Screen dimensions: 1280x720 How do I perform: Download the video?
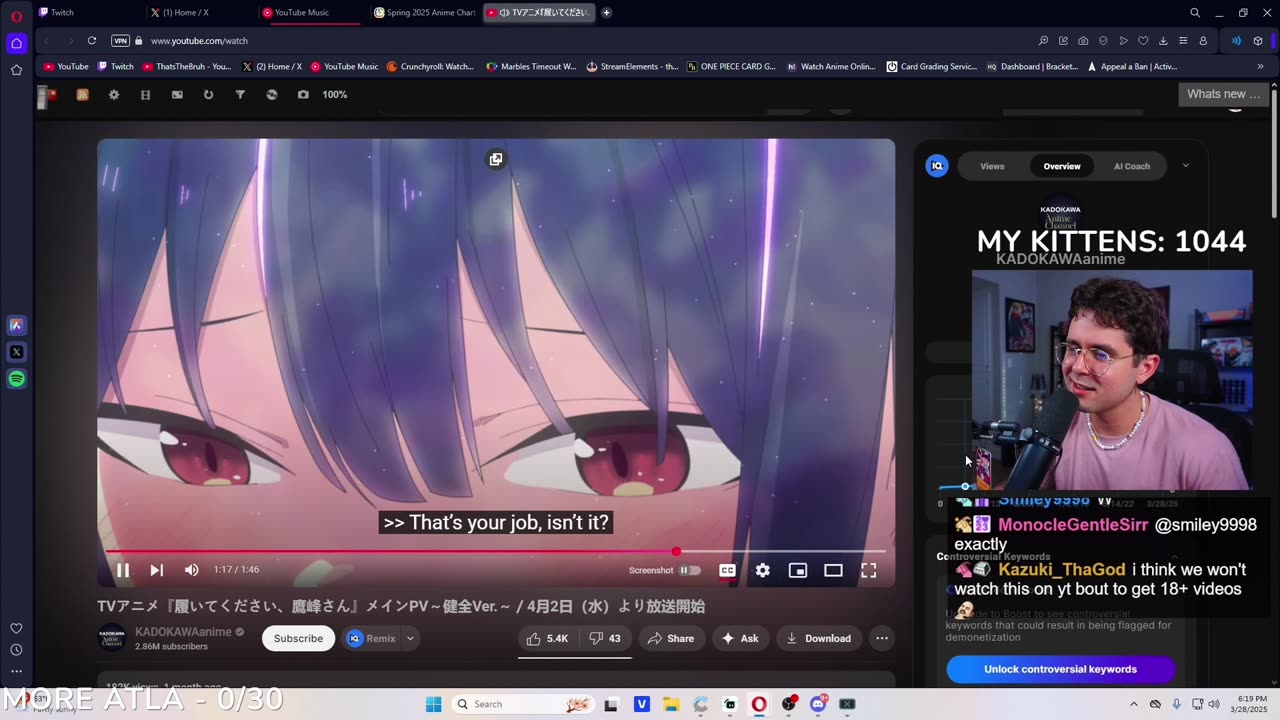(818, 638)
